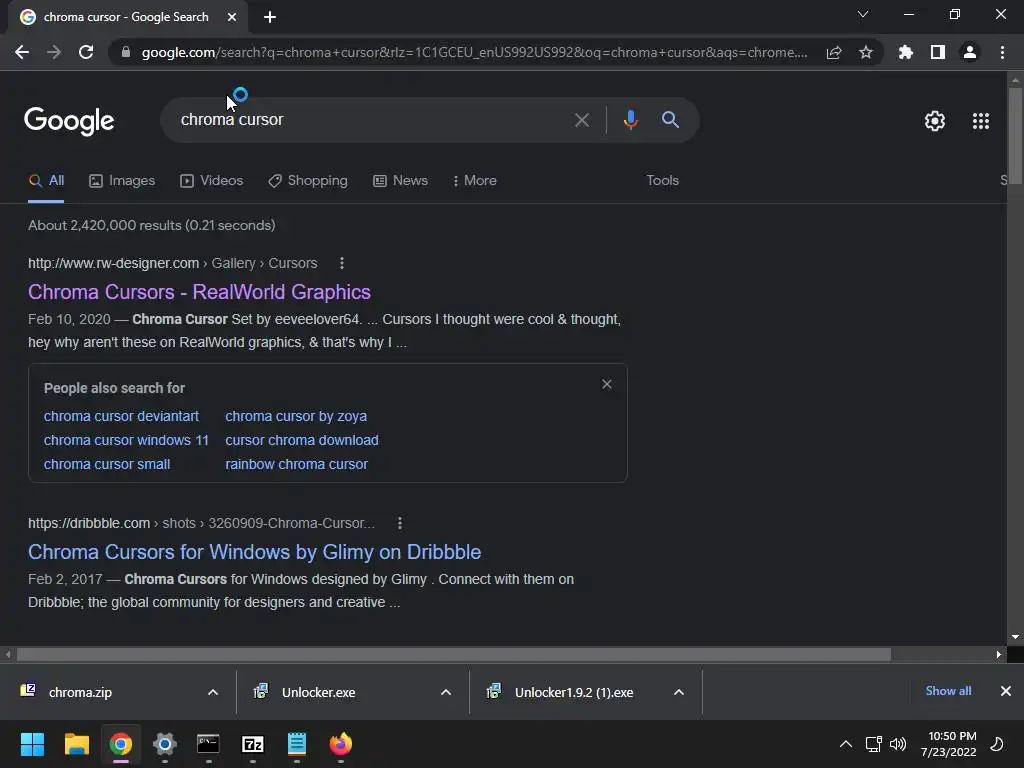Search for chroma cursor by zoya

[296, 416]
